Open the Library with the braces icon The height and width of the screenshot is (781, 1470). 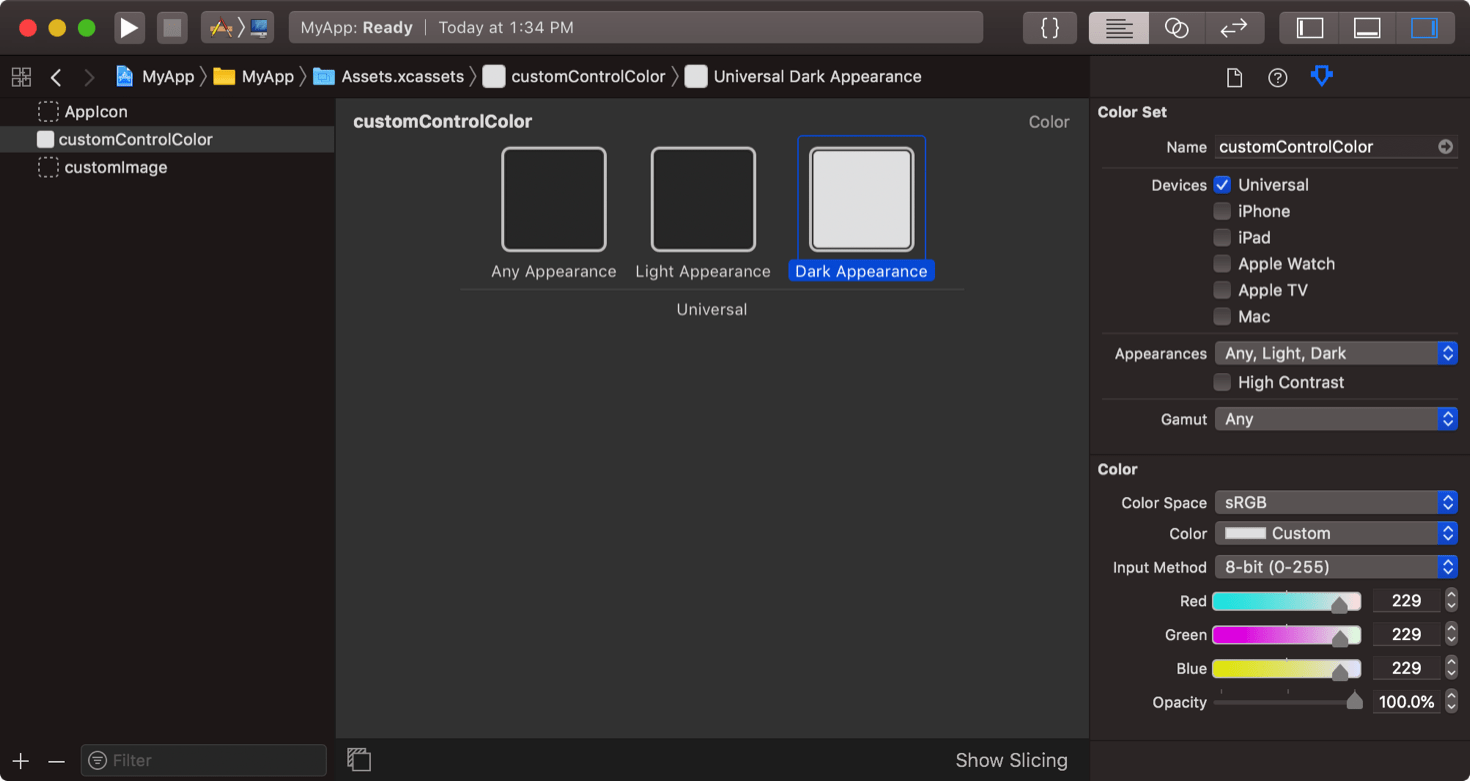1049,27
